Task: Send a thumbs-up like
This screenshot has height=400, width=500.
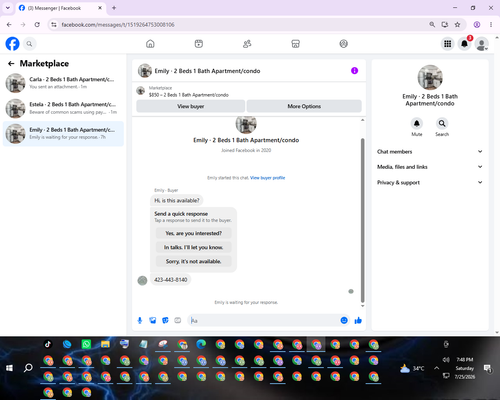Action: (x=358, y=320)
